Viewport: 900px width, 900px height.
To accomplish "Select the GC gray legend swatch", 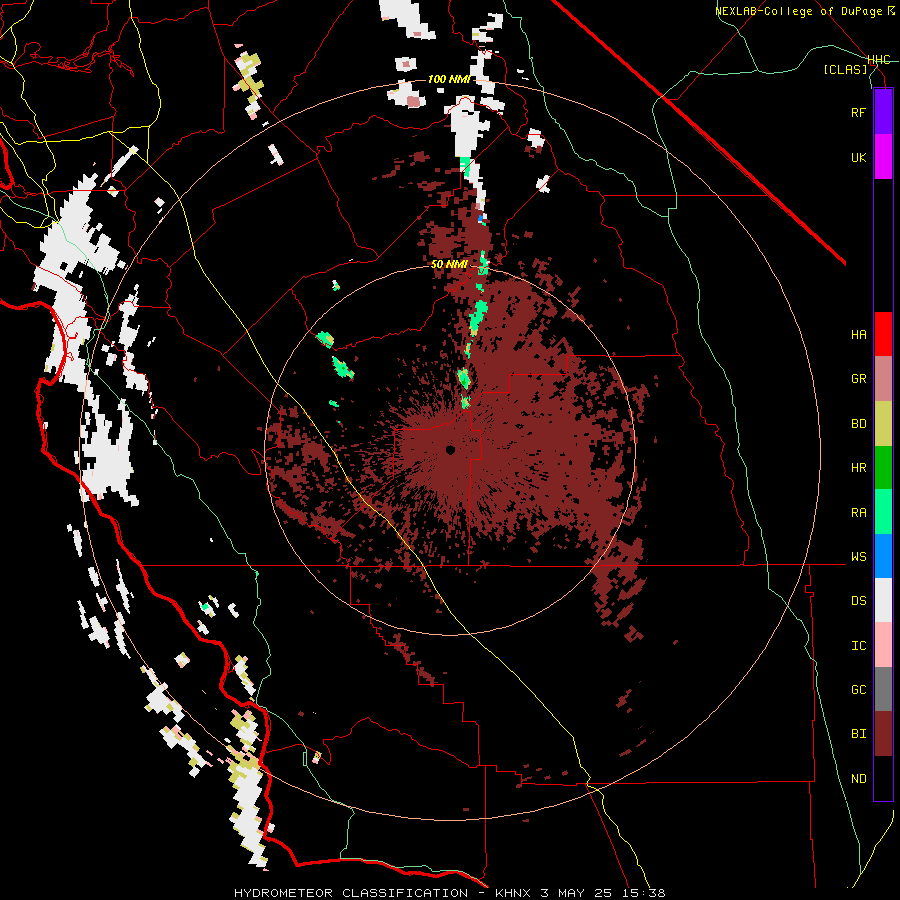I will tap(883, 689).
